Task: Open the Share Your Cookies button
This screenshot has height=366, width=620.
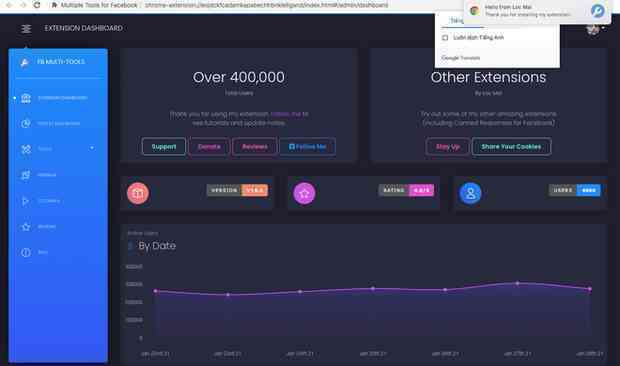Action: tap(511, 147)
